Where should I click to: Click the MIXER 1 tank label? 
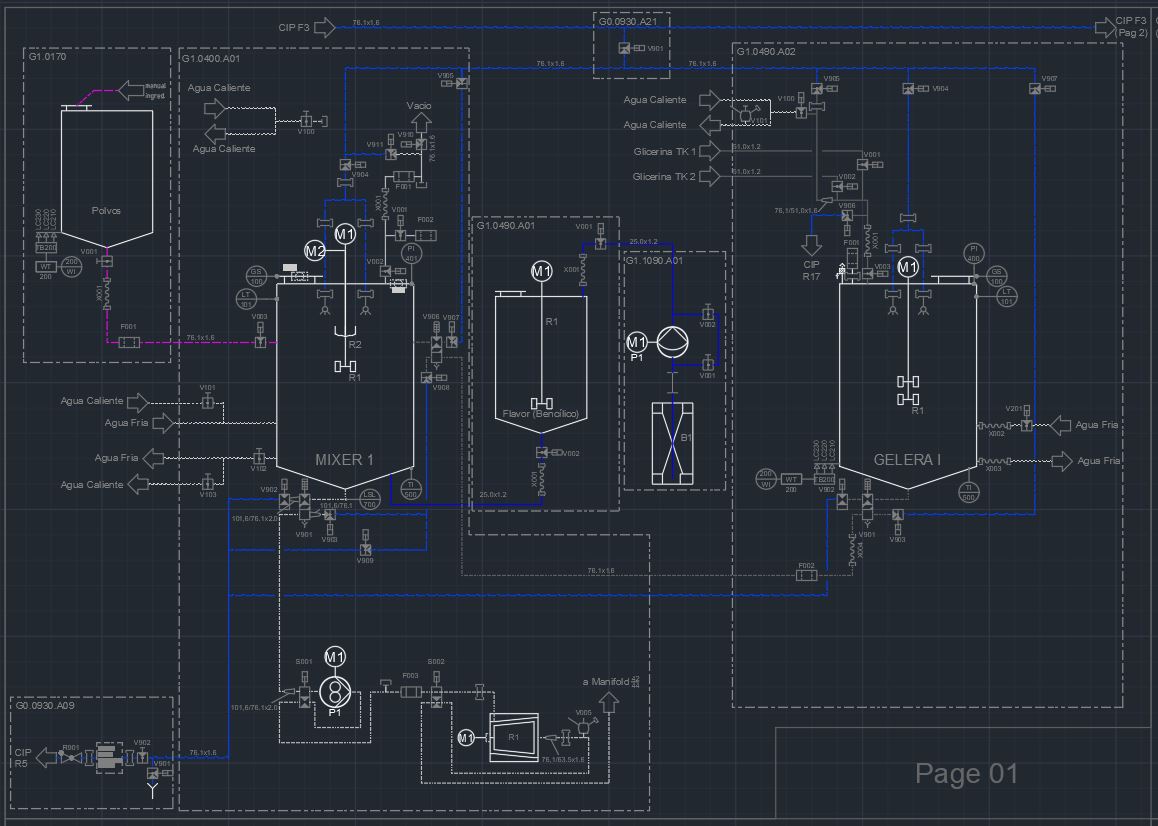[344, 460]
